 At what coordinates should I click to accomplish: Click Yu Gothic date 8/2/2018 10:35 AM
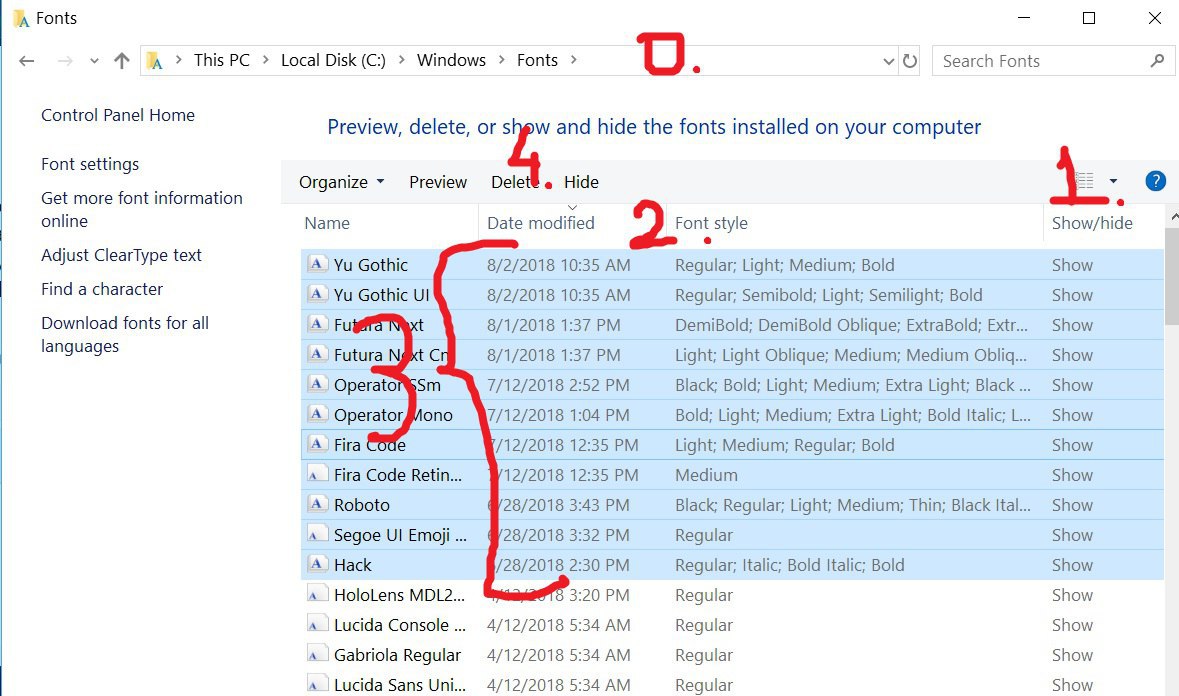tap(559, 265)
